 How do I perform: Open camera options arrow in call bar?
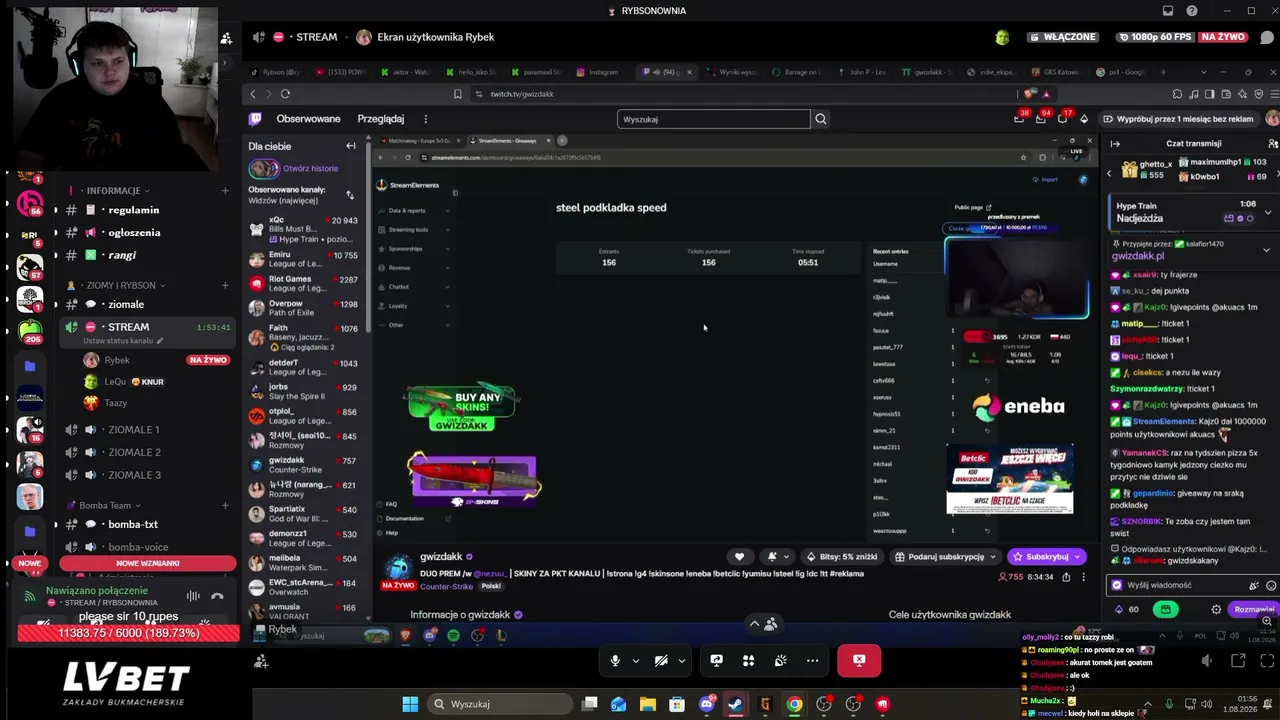coord(682,660)
